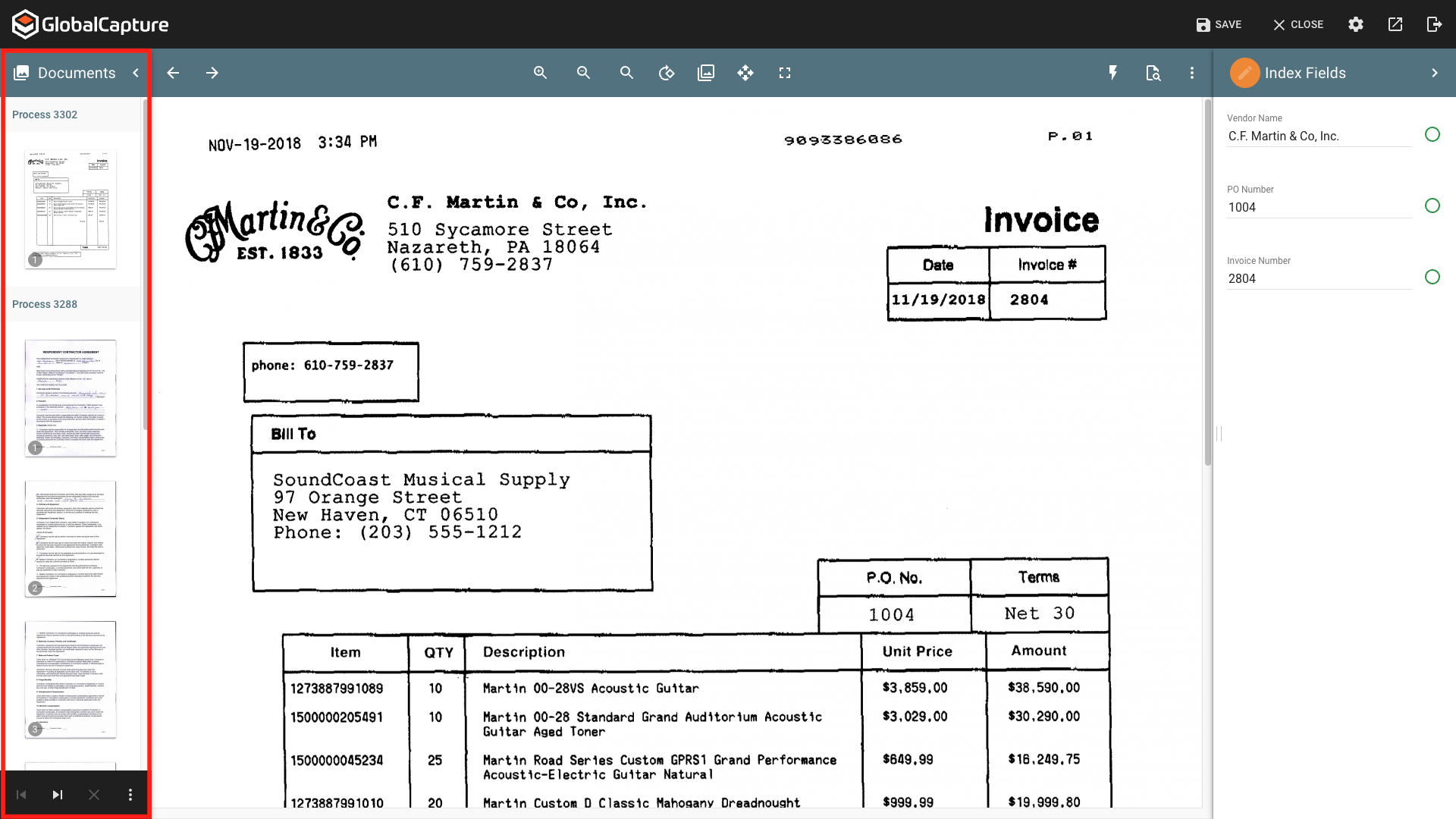This screenshot has height=819, width=1456.
Task: Toggle the Vendor Name circle indicator
Action: point(1432,134)
